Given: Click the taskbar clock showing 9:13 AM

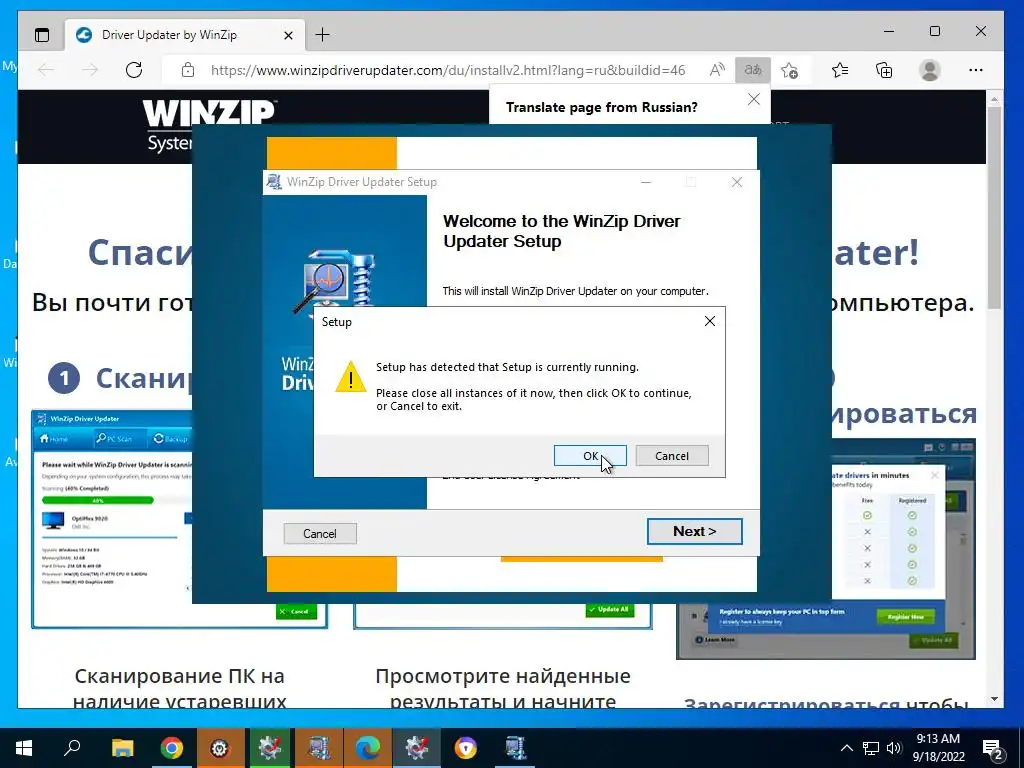Looking at the screenshot, I should pyautogui.click(x=938, y=748).
